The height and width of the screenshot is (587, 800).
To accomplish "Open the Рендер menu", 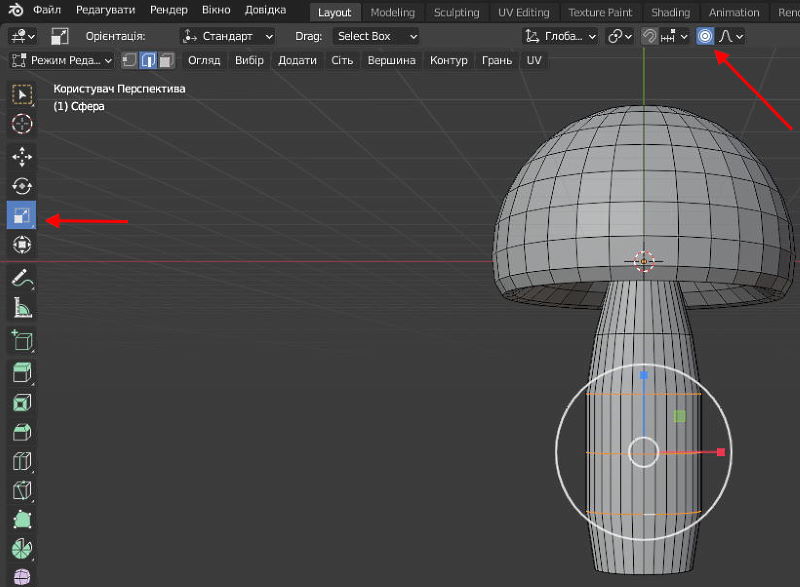I will tap(169, 10).
